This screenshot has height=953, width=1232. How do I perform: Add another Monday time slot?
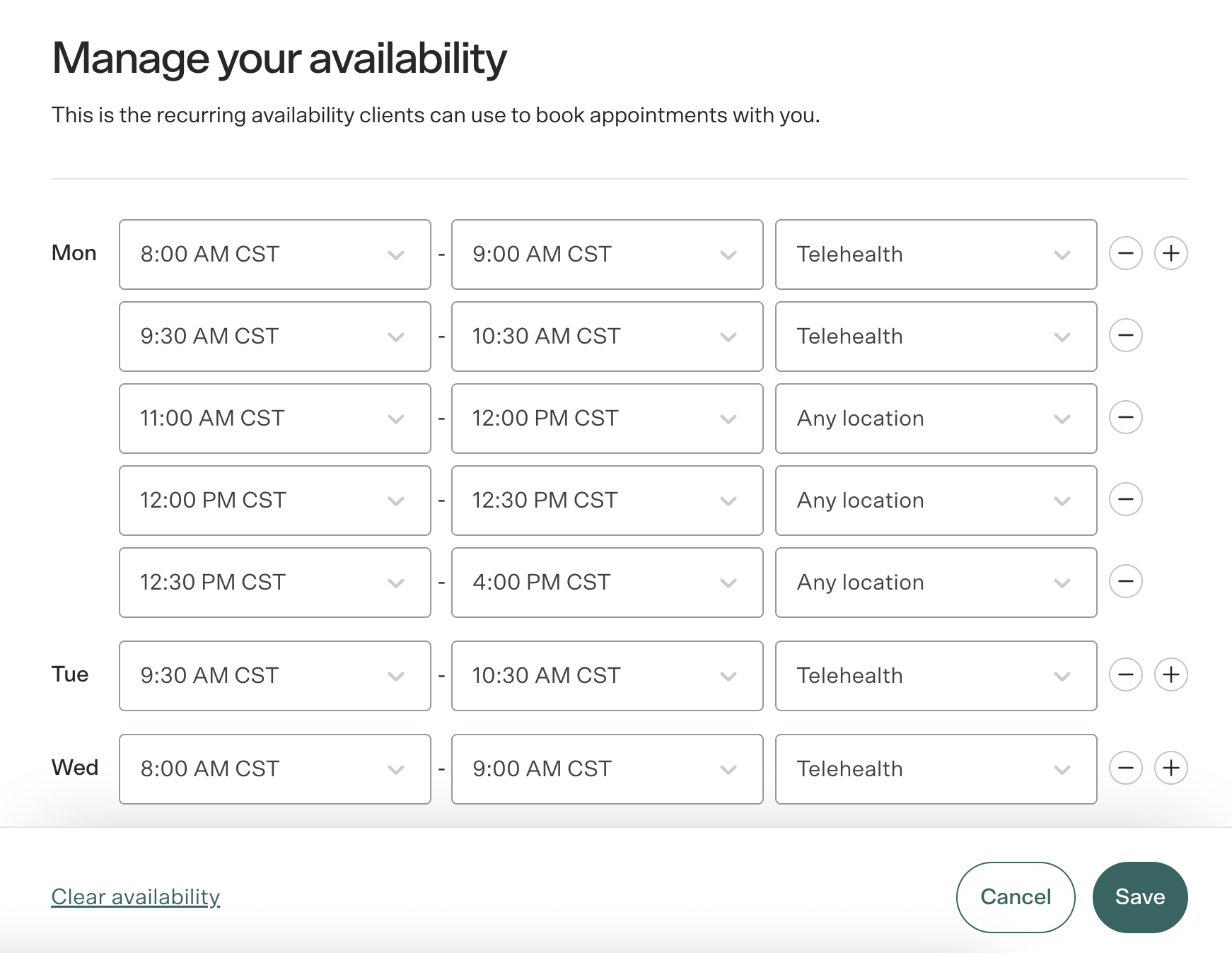point(1170,253)
